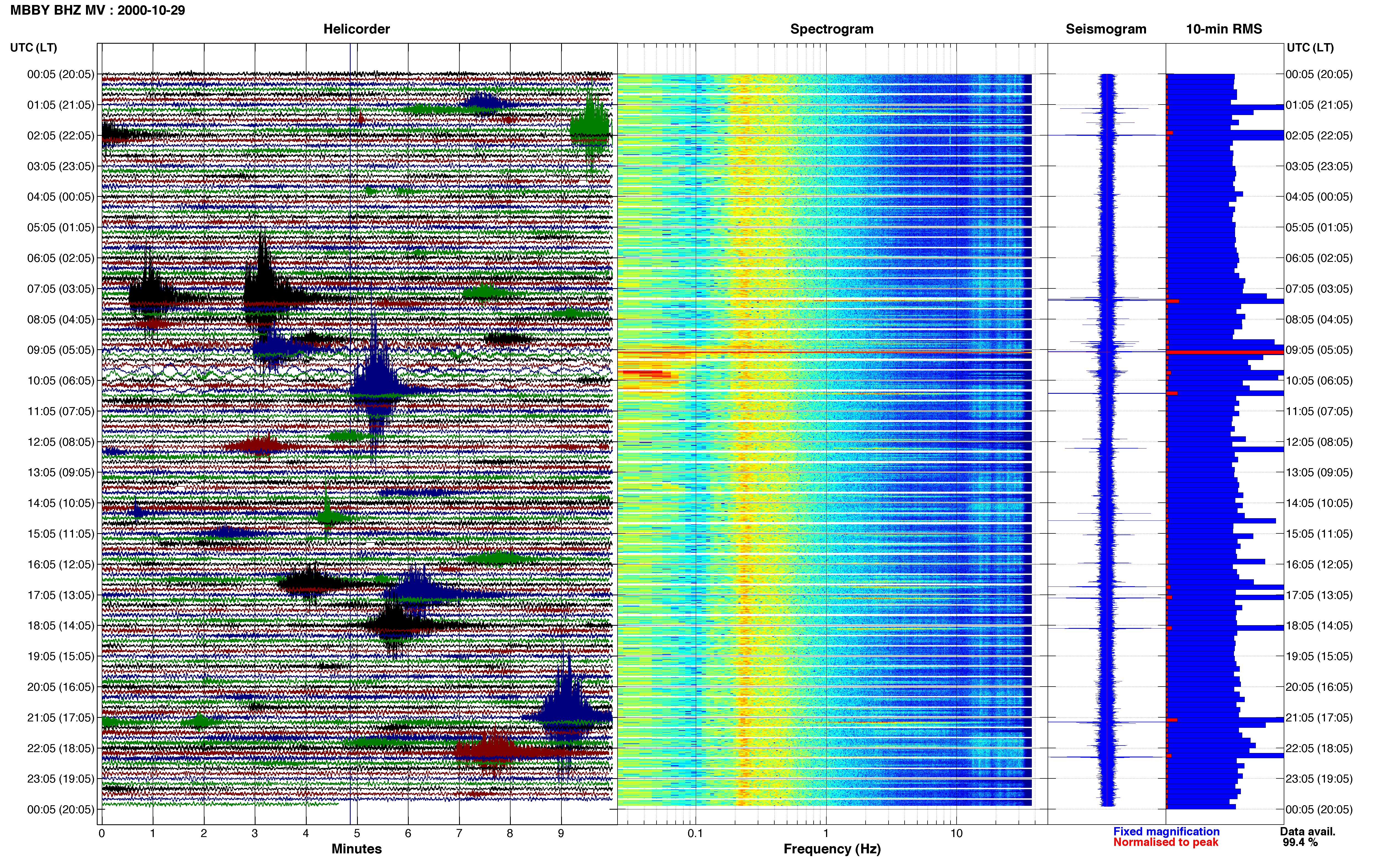This screenshot has height=868, width=1388.
Task: Click the 'Helicorder' panel heading
Action: tap(356, 29)
